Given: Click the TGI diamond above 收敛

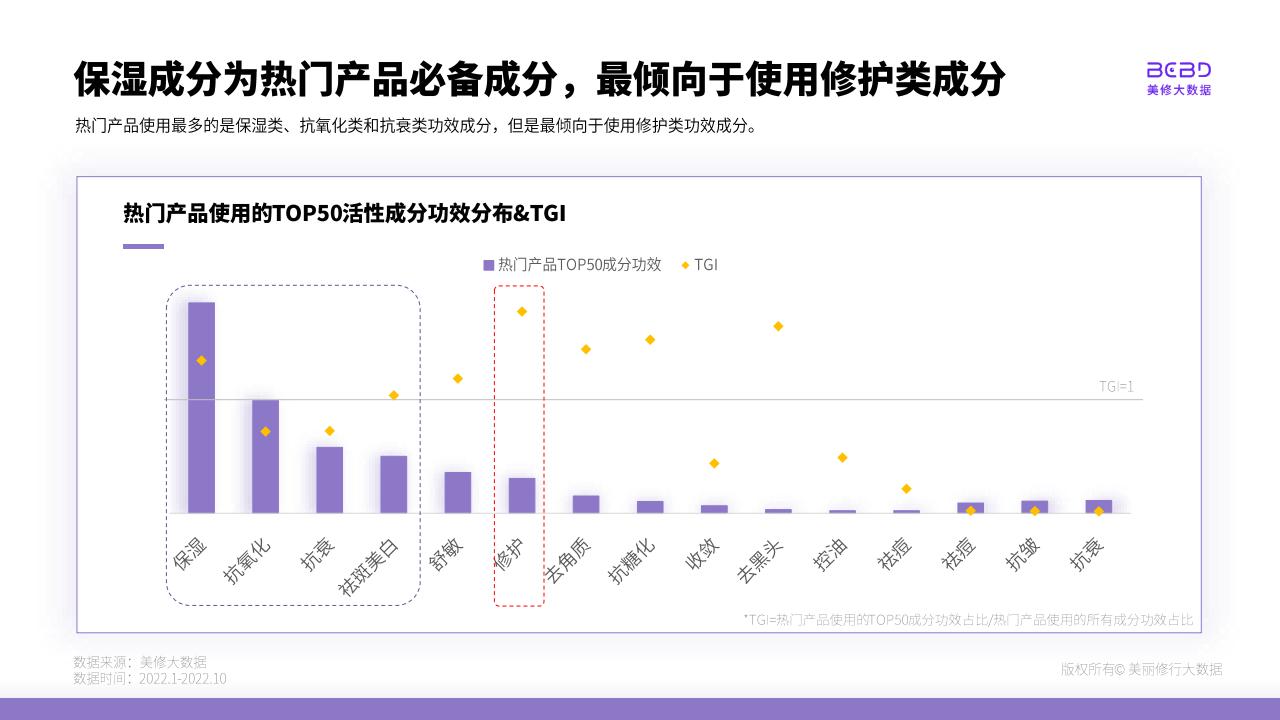Looking at the screenshot, I should point(713,463).
